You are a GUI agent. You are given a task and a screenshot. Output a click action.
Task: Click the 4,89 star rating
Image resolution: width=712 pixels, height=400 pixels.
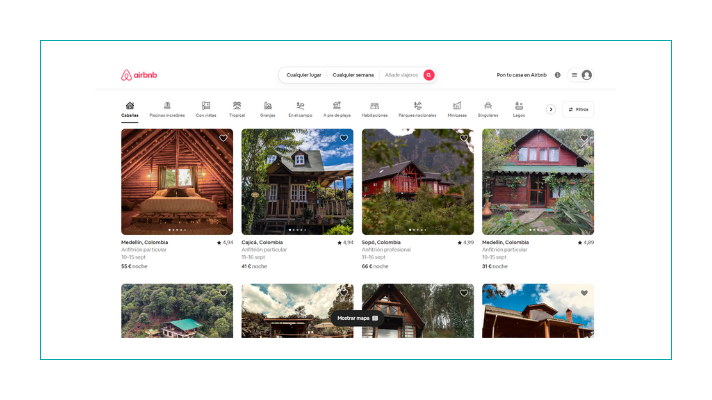pyautogui.click(x=586, y=242)
